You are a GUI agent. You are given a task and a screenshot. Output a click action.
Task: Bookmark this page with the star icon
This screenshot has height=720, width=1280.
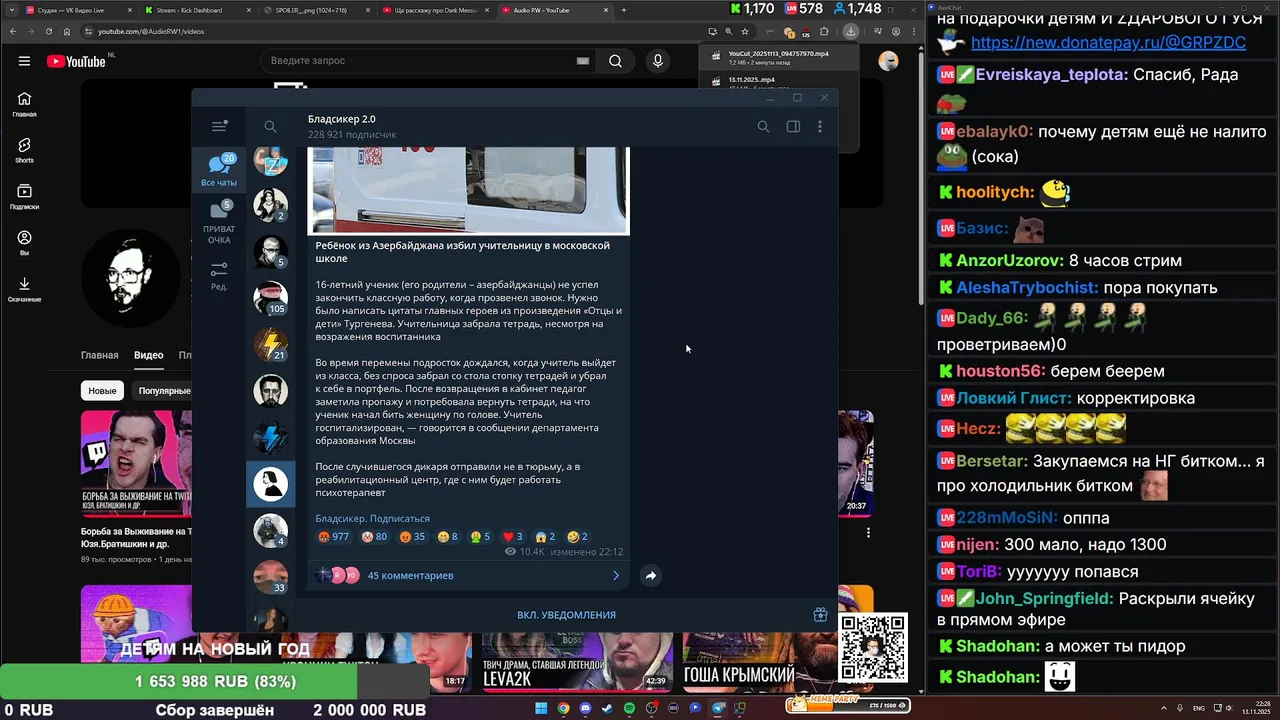click(744, 31)
